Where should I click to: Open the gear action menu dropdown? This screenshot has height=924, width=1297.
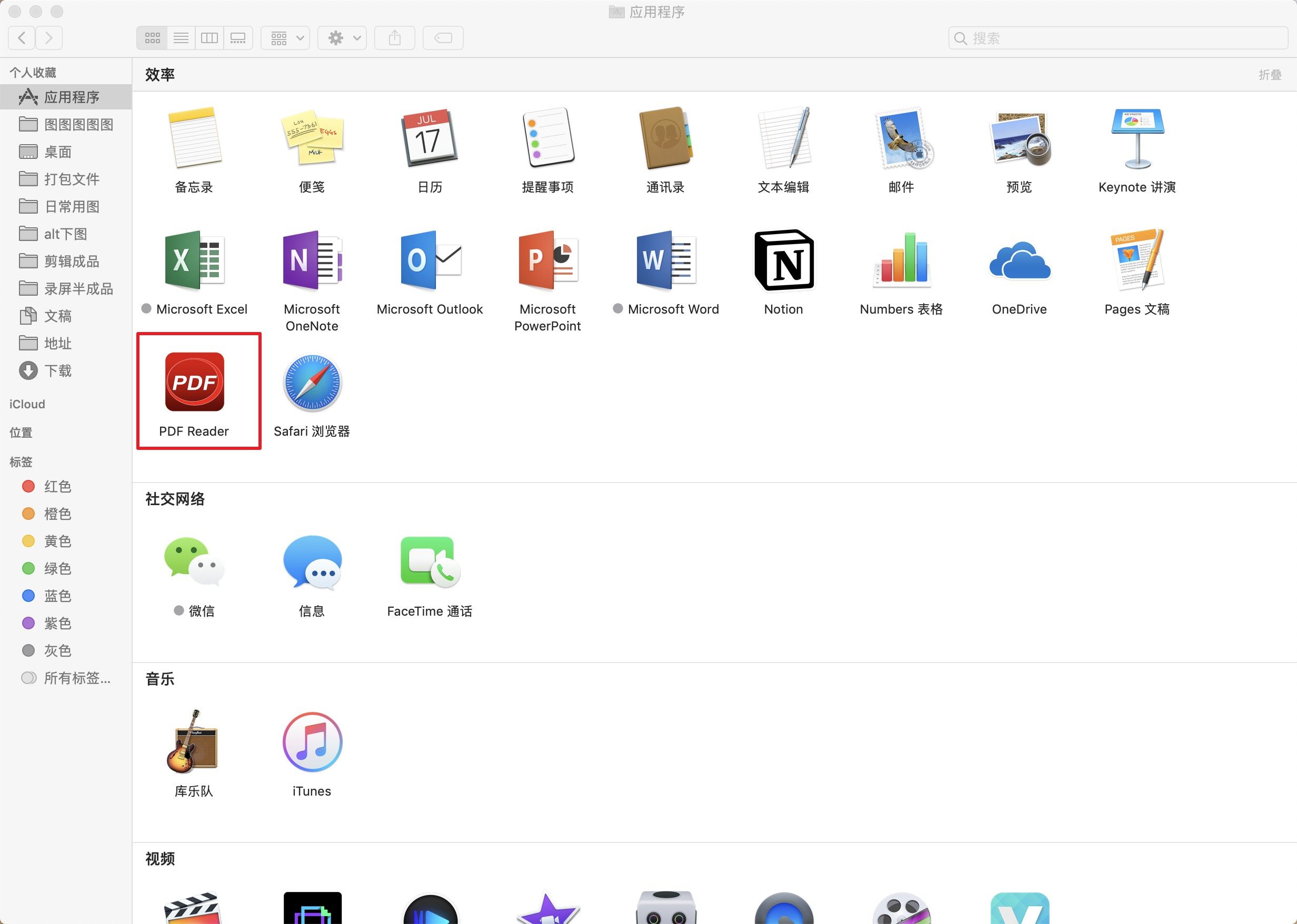click(342, 38)
